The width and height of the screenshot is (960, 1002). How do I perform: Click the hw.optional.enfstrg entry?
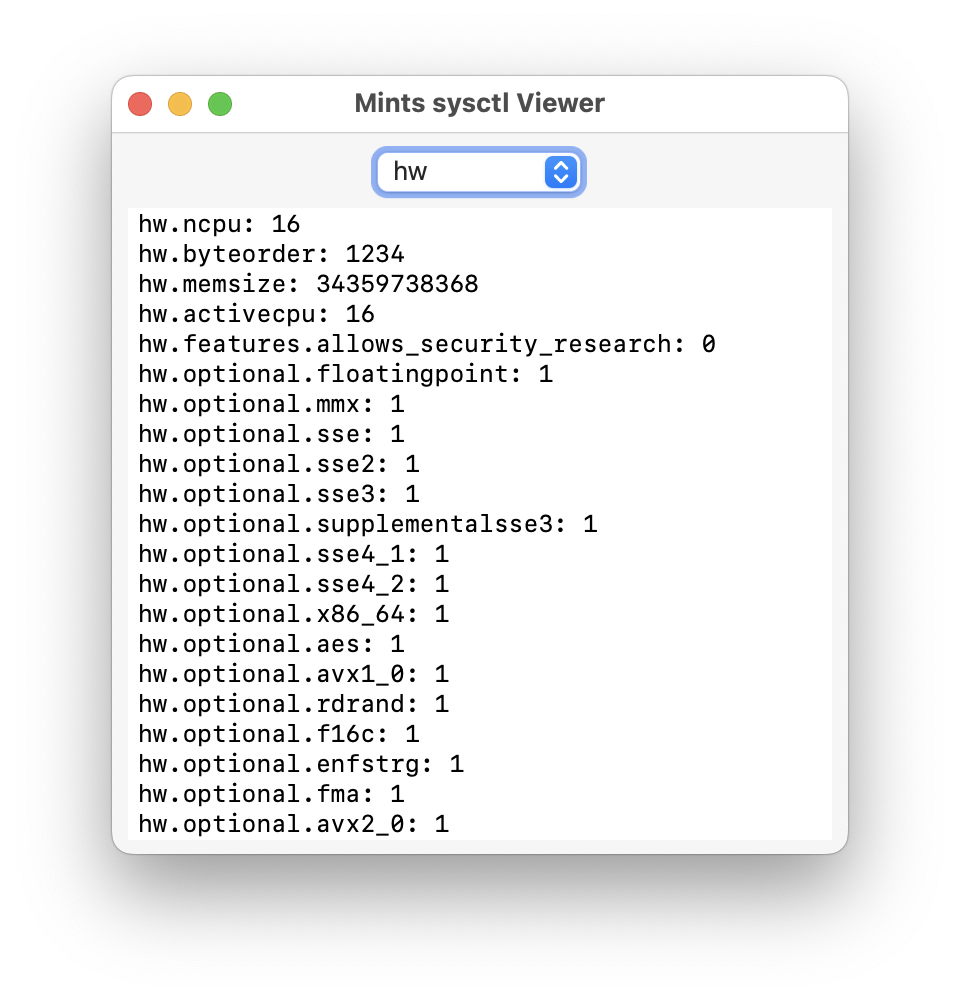(x=301, y=764)
